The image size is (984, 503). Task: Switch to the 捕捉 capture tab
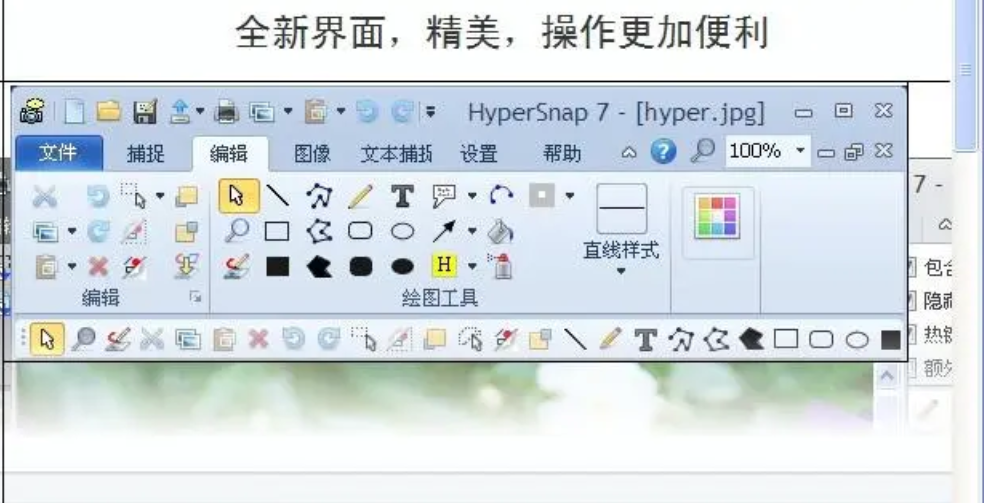coord(146,154)
